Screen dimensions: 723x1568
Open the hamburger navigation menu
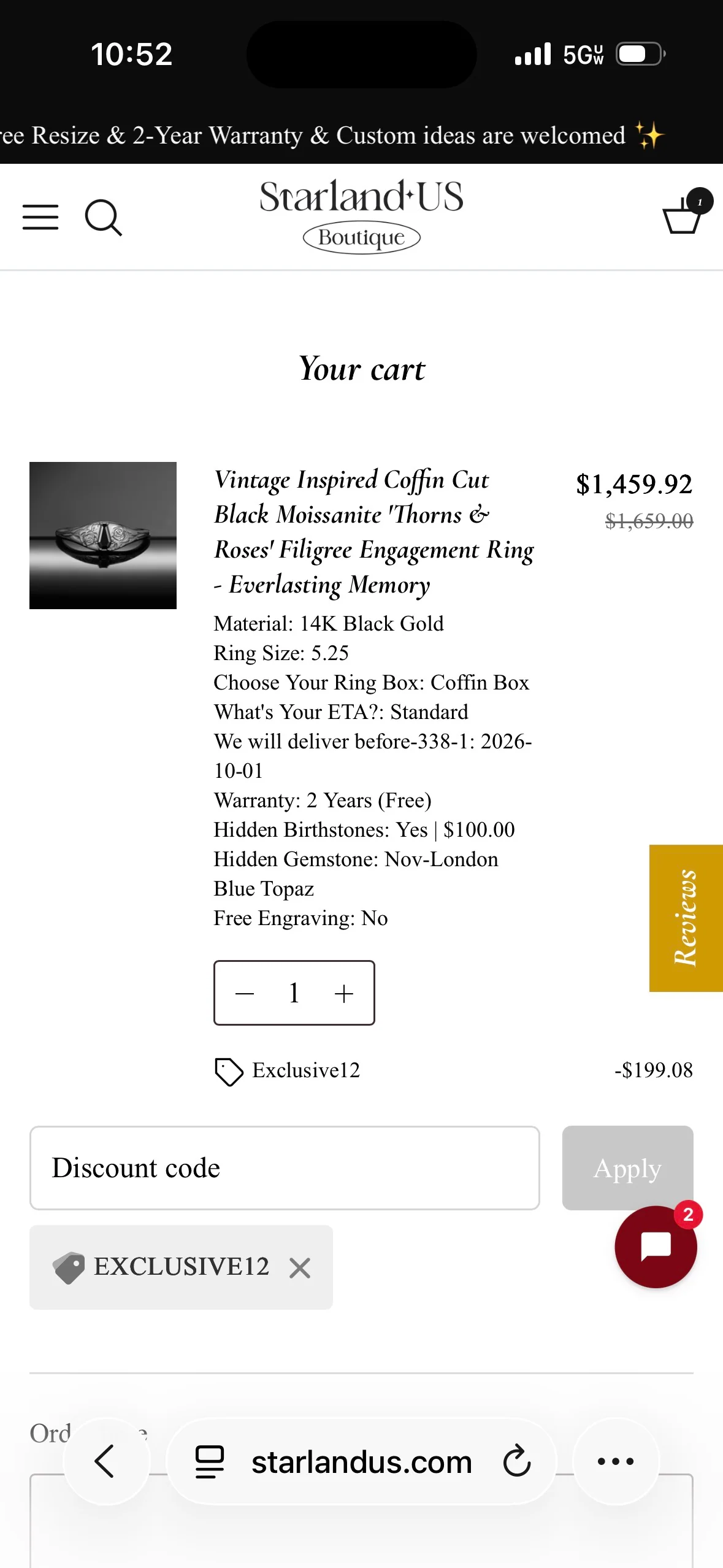pos(40,217)
